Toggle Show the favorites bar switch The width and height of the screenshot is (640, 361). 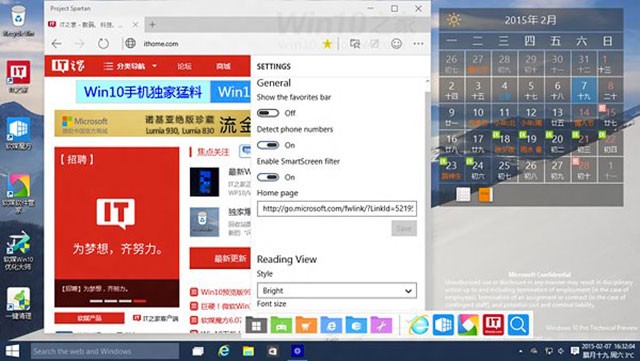point(268,113)
